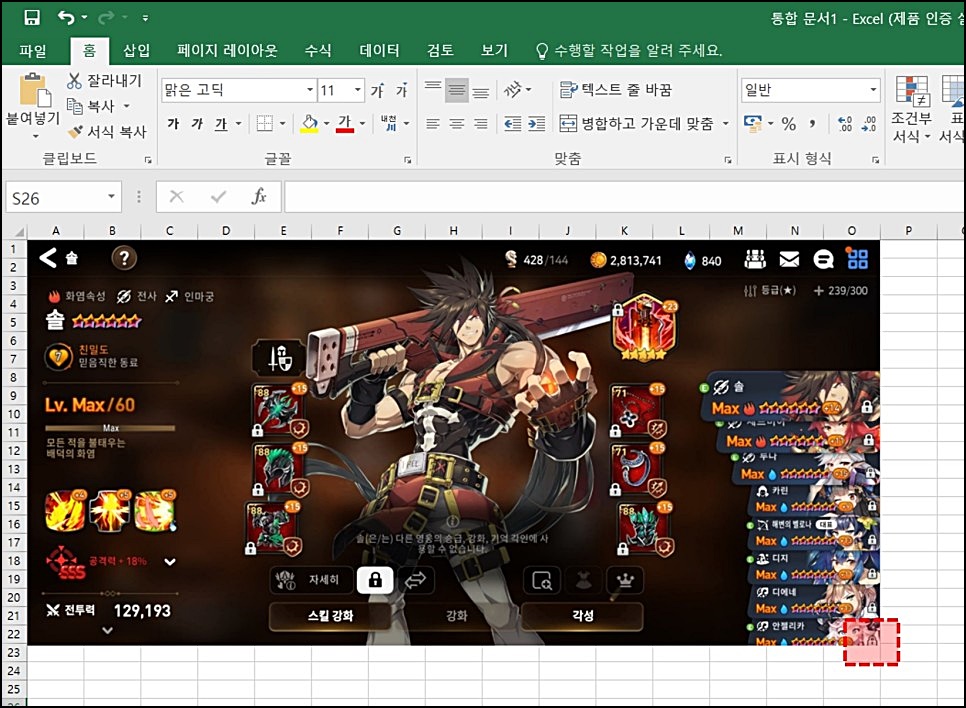Open 조건부 서식 conditional formatting
Viewport: 966px width, 708px height.
click(x=911, y=108)
